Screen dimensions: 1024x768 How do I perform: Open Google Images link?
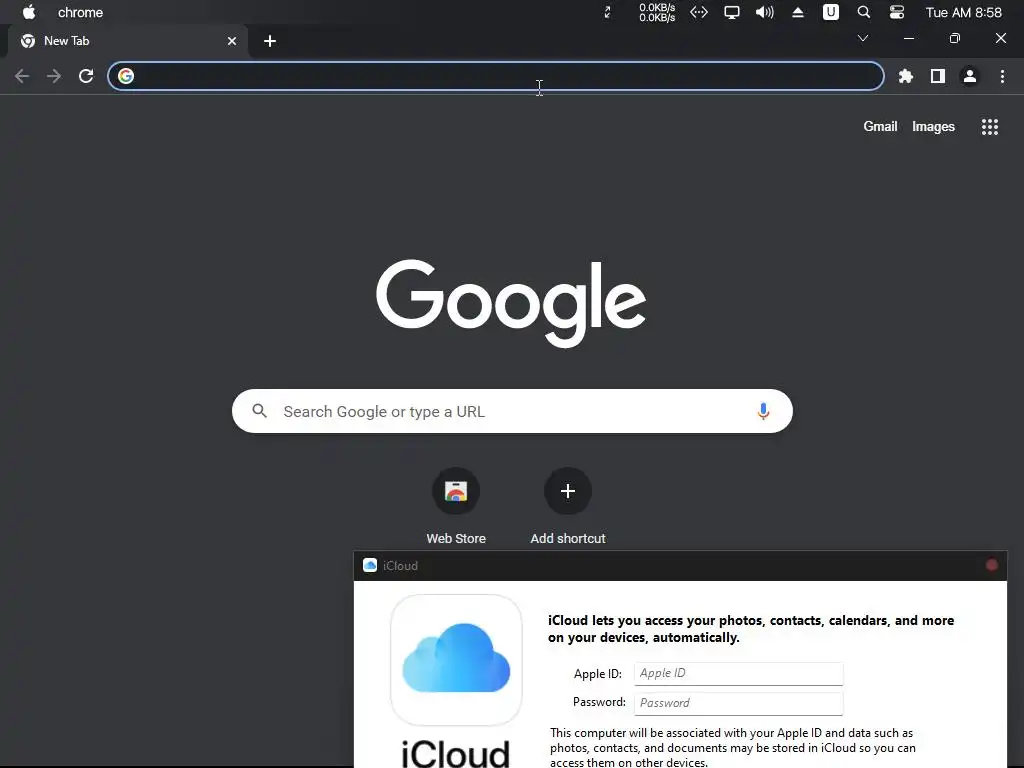click(933, 127)
